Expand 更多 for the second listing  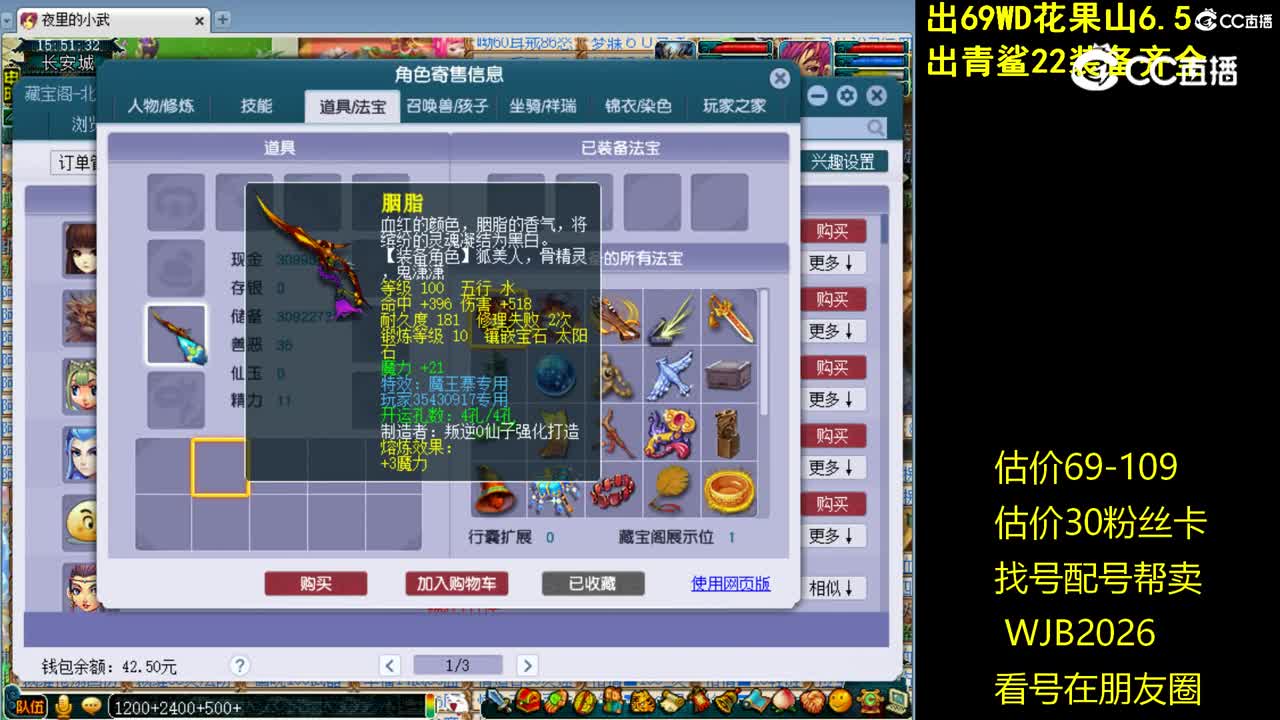(832, 331)
